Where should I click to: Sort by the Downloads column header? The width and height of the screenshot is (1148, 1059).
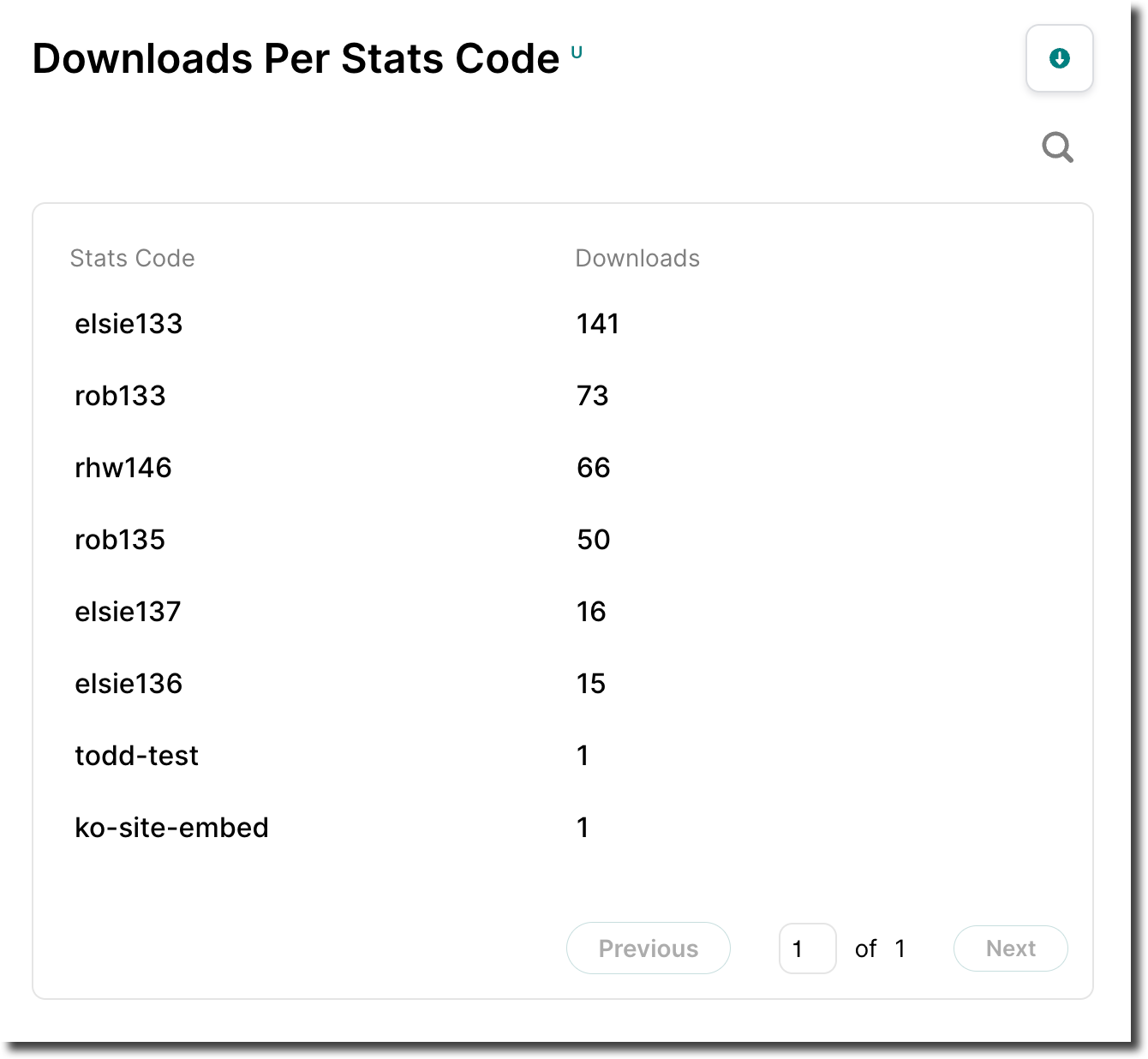[x=637, y=258]
